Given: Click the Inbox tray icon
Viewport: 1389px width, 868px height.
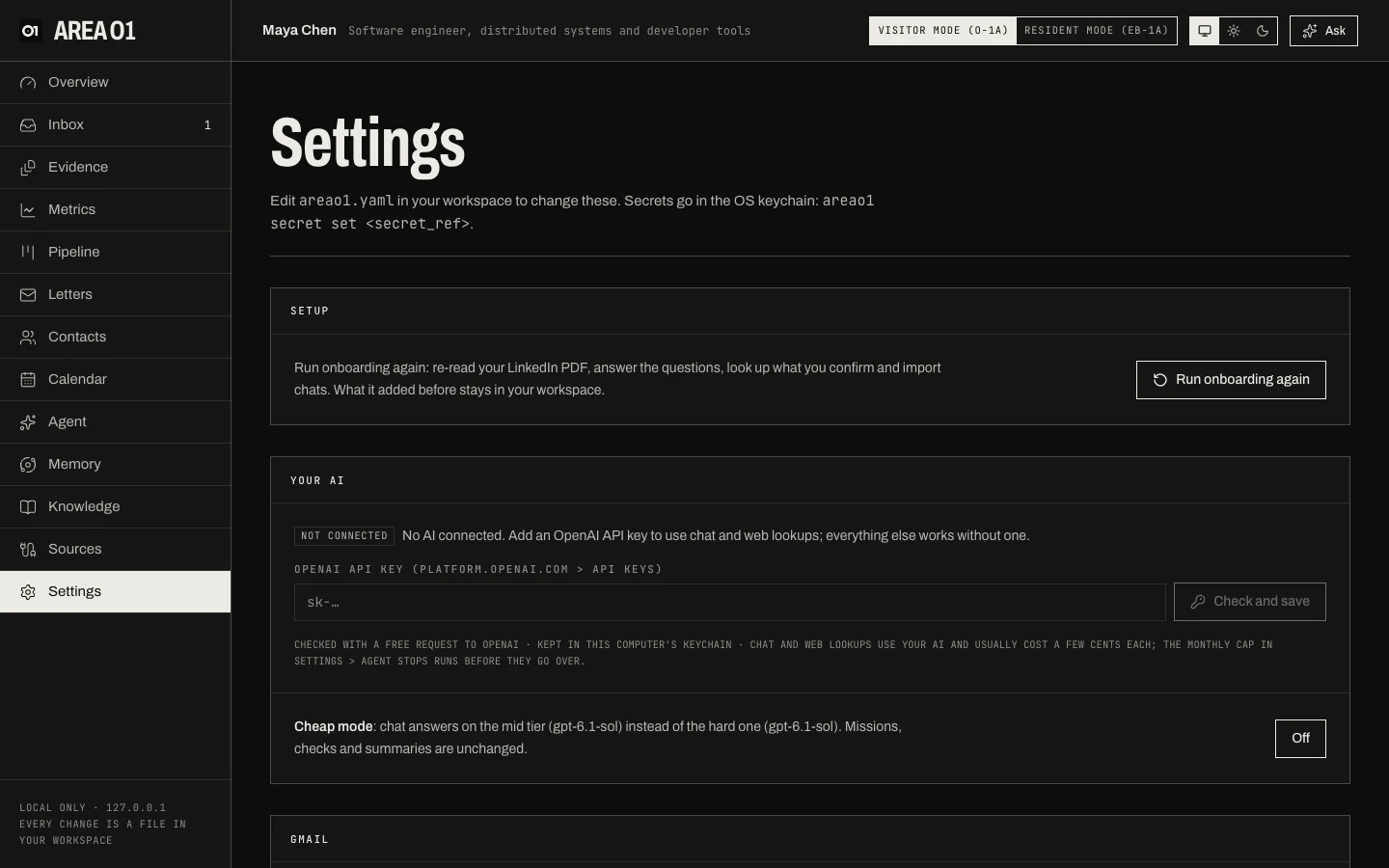Looking at the screenshot, I should 28,125.
